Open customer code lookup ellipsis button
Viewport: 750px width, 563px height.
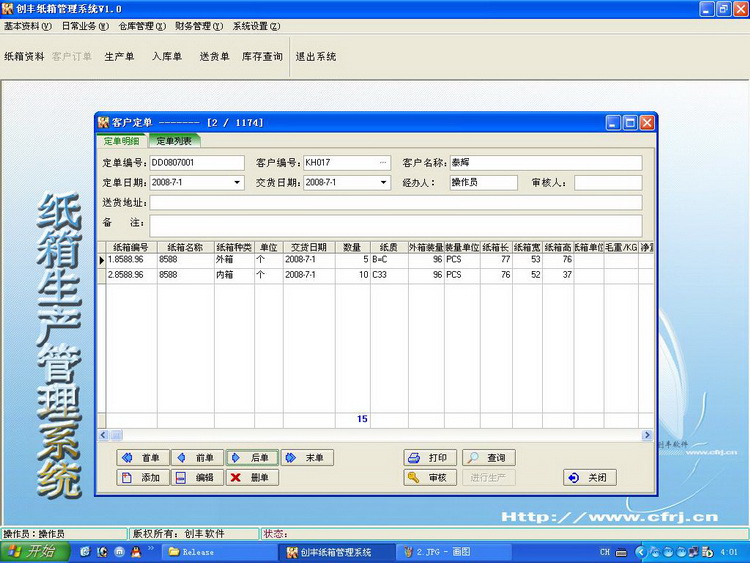(x=382, y=162)
